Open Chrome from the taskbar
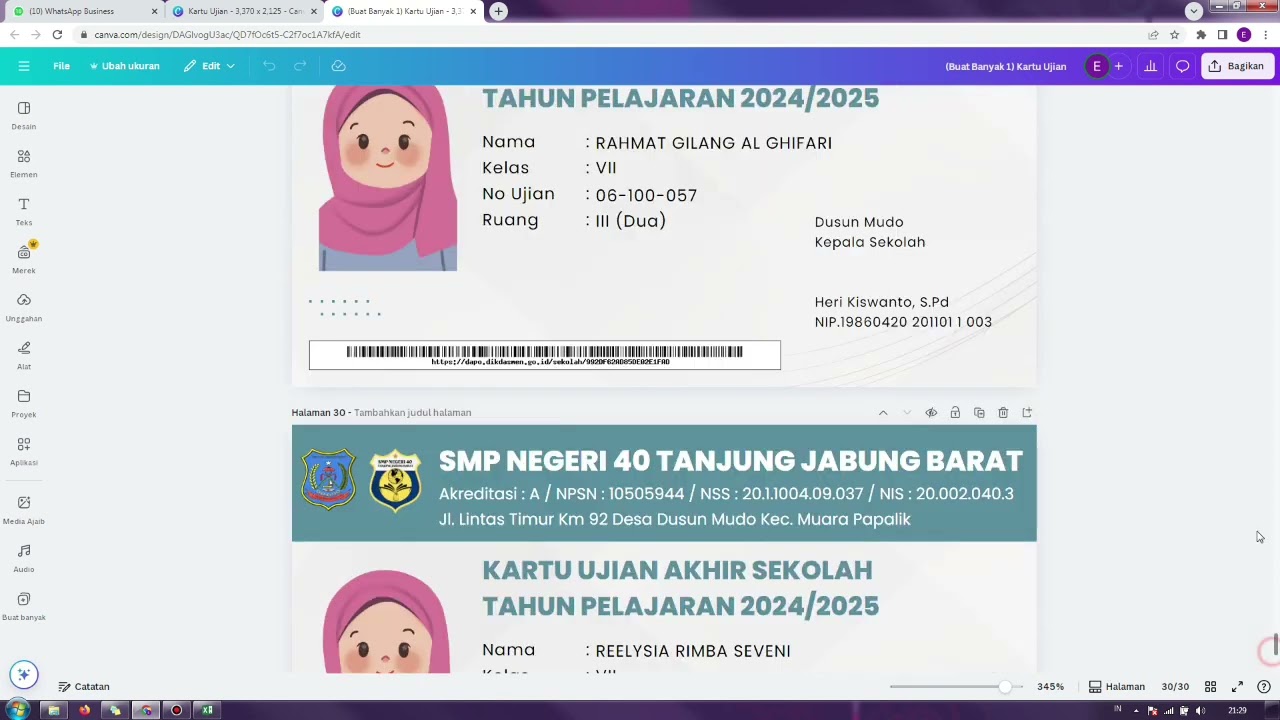This screenshot has height=720, width=1280. click(146, 710)
